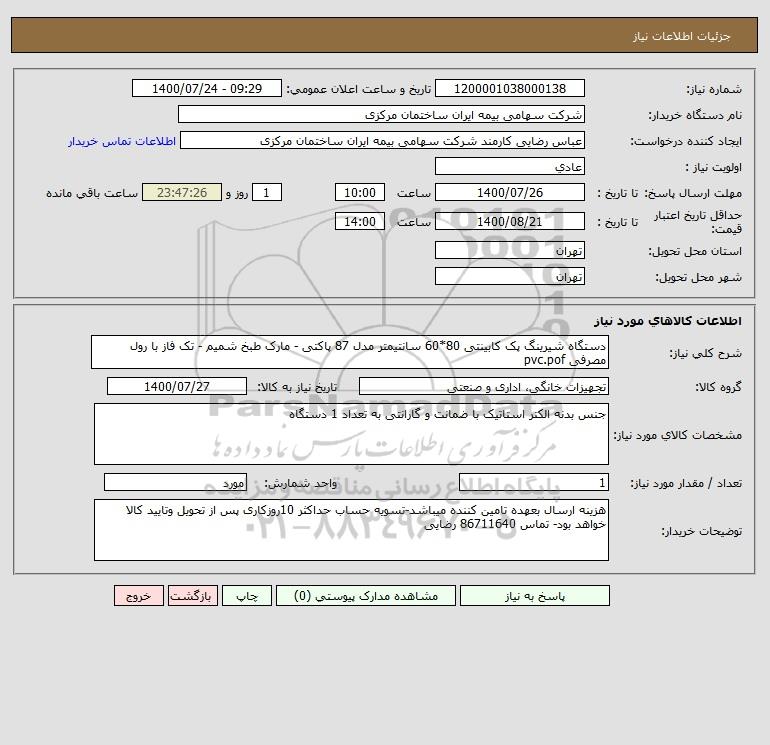
Task: Click the delivery city field تهران
Action: tap(510, 276)
